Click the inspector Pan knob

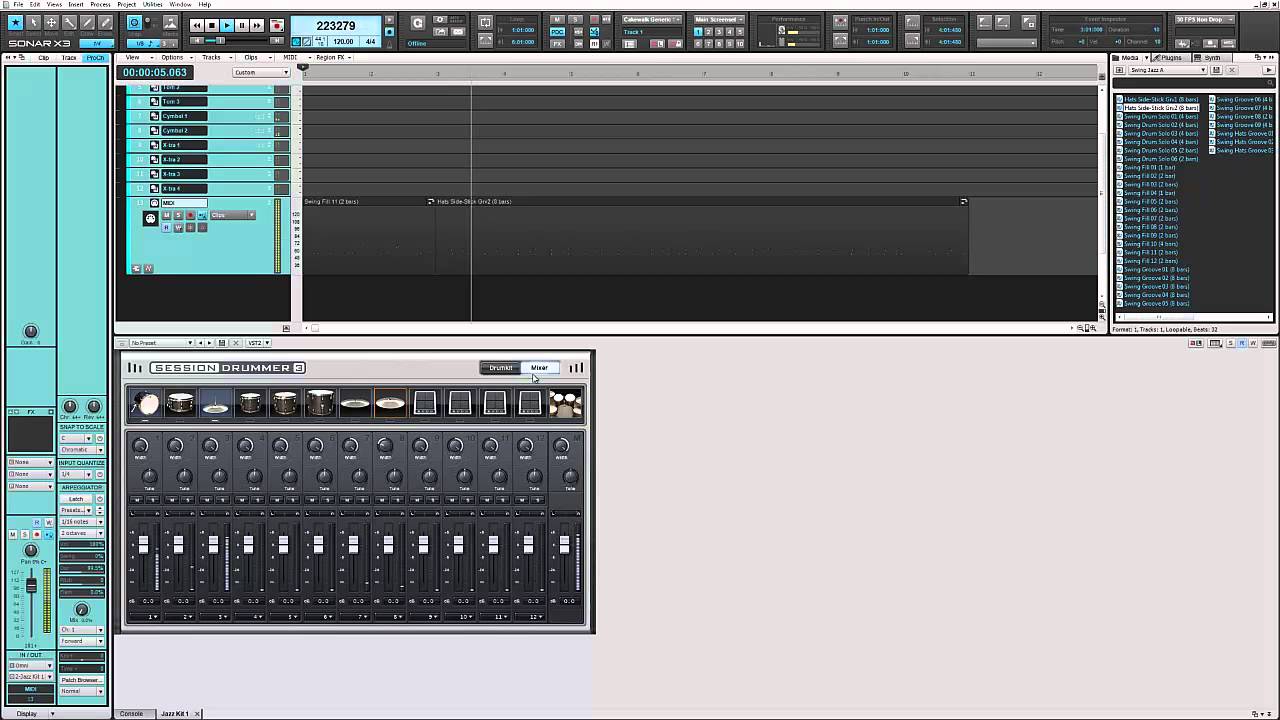tap(31, 551)
